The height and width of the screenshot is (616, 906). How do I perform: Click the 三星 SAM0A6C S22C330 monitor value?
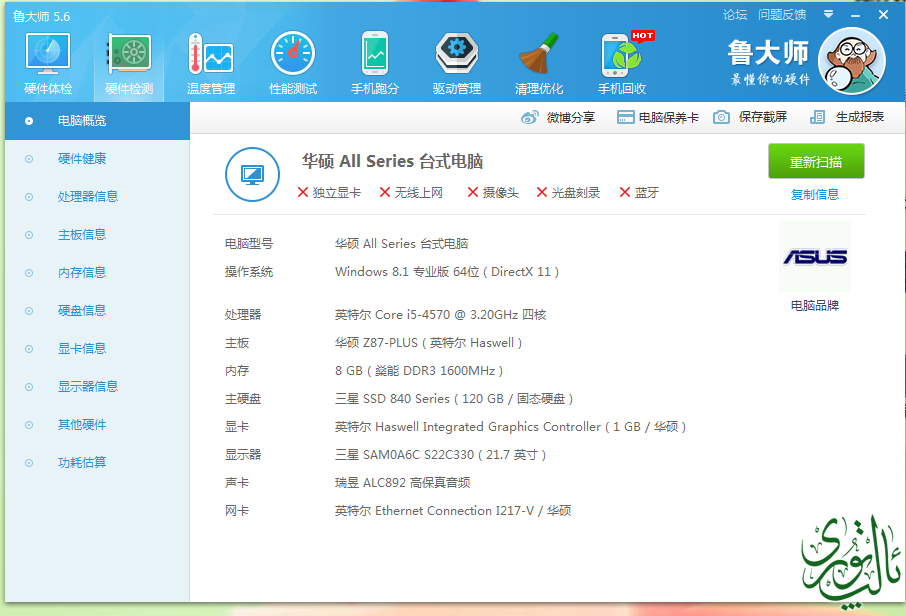(440, 455)
